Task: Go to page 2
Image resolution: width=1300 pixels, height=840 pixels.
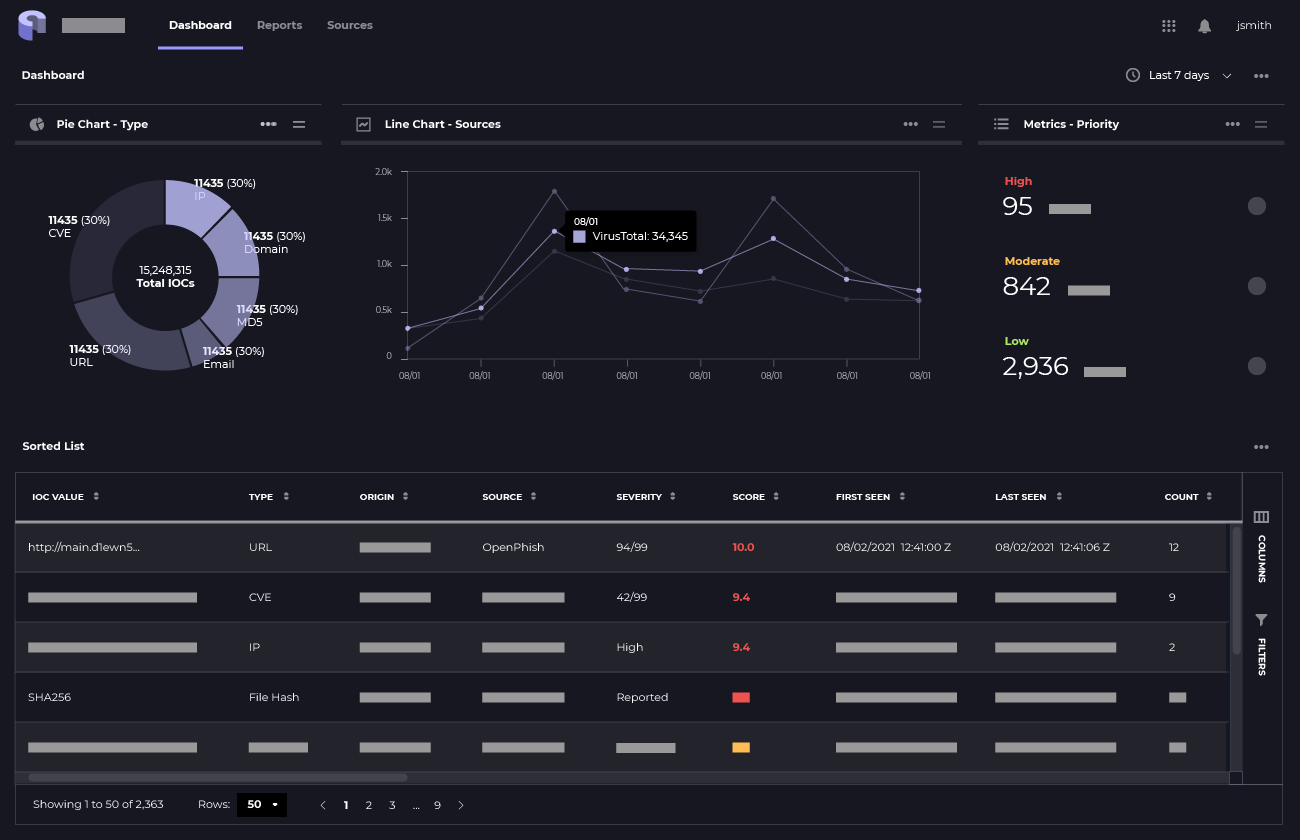Action: click(369, 805)
